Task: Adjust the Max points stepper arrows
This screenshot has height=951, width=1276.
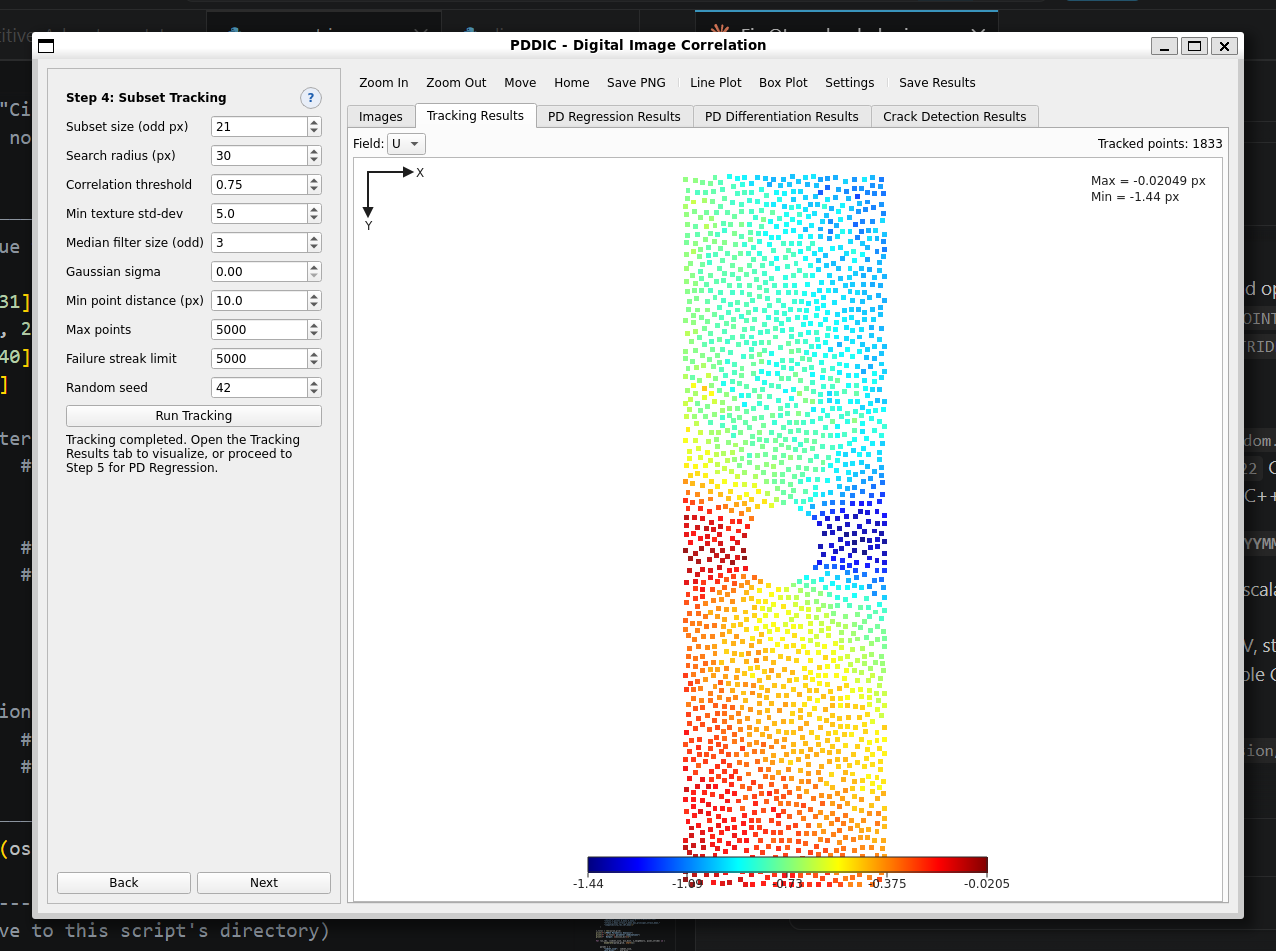Action: (x=314, y=330)
